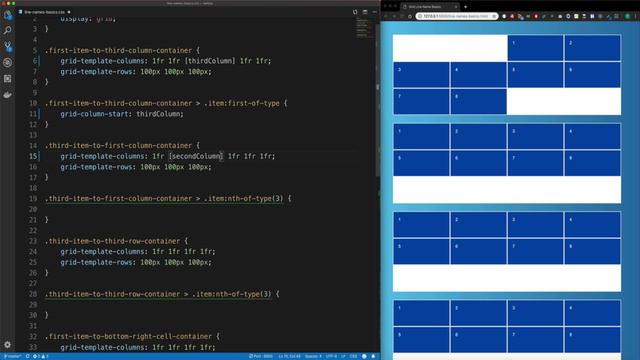Image resolution: width=640 pixels, height=360 pixels.
Task: Open the Extensions view in activity bar
Action: tap(7, 78)
